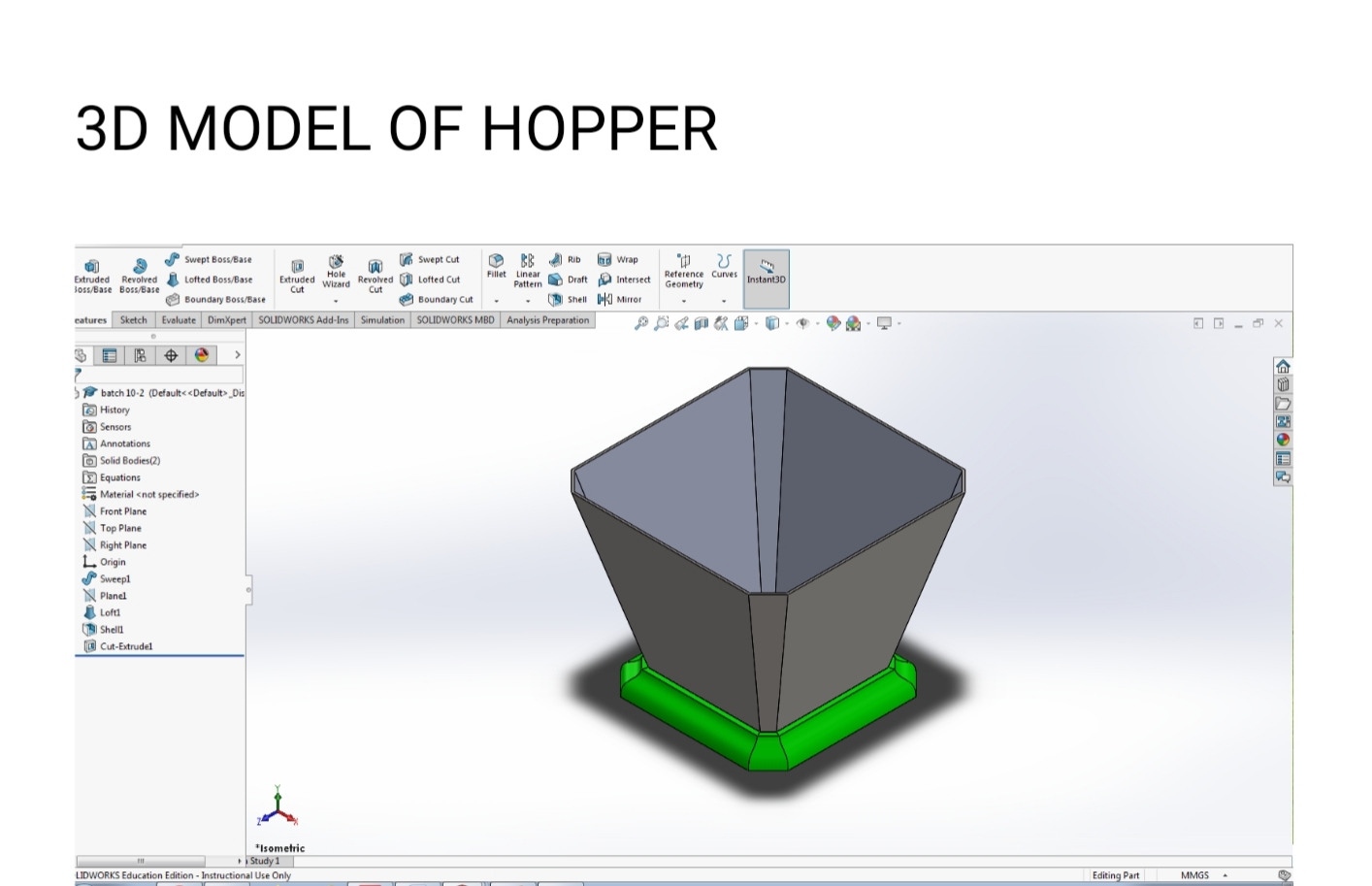Open the SOLIDWORKS Add-Ins tab

tap(304, 320)
